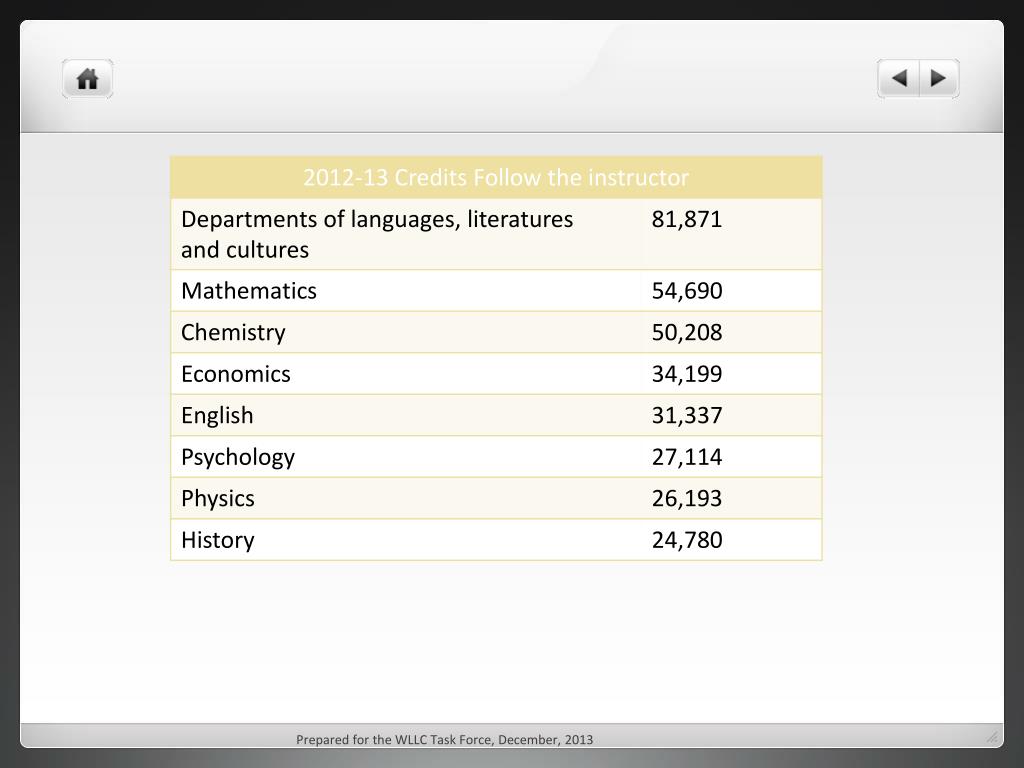Select the value 34,199
Image resolution: width=1024 pixels, height=768 pixels.
tap(687, 374)
